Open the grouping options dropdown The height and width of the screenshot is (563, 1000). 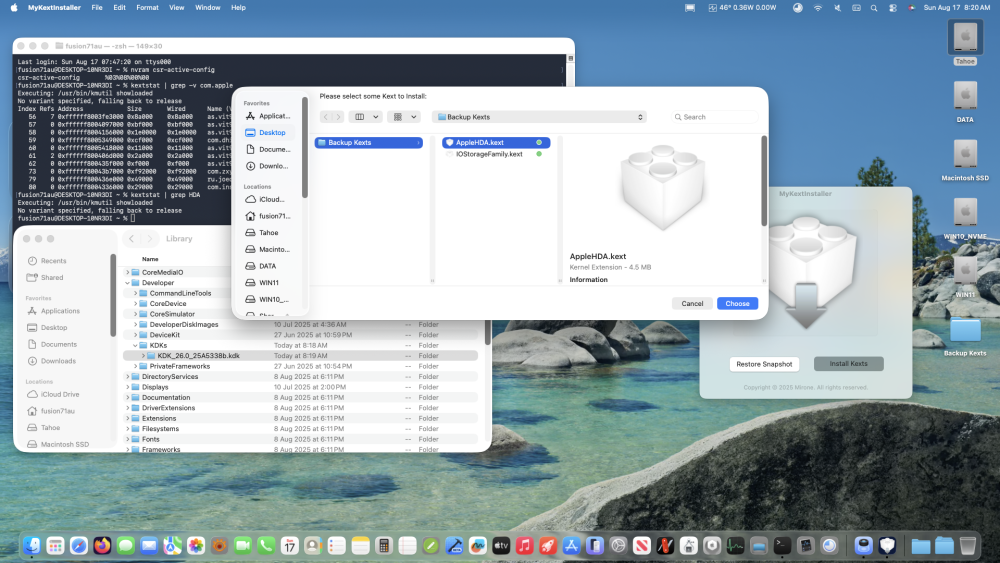(405, 117)
